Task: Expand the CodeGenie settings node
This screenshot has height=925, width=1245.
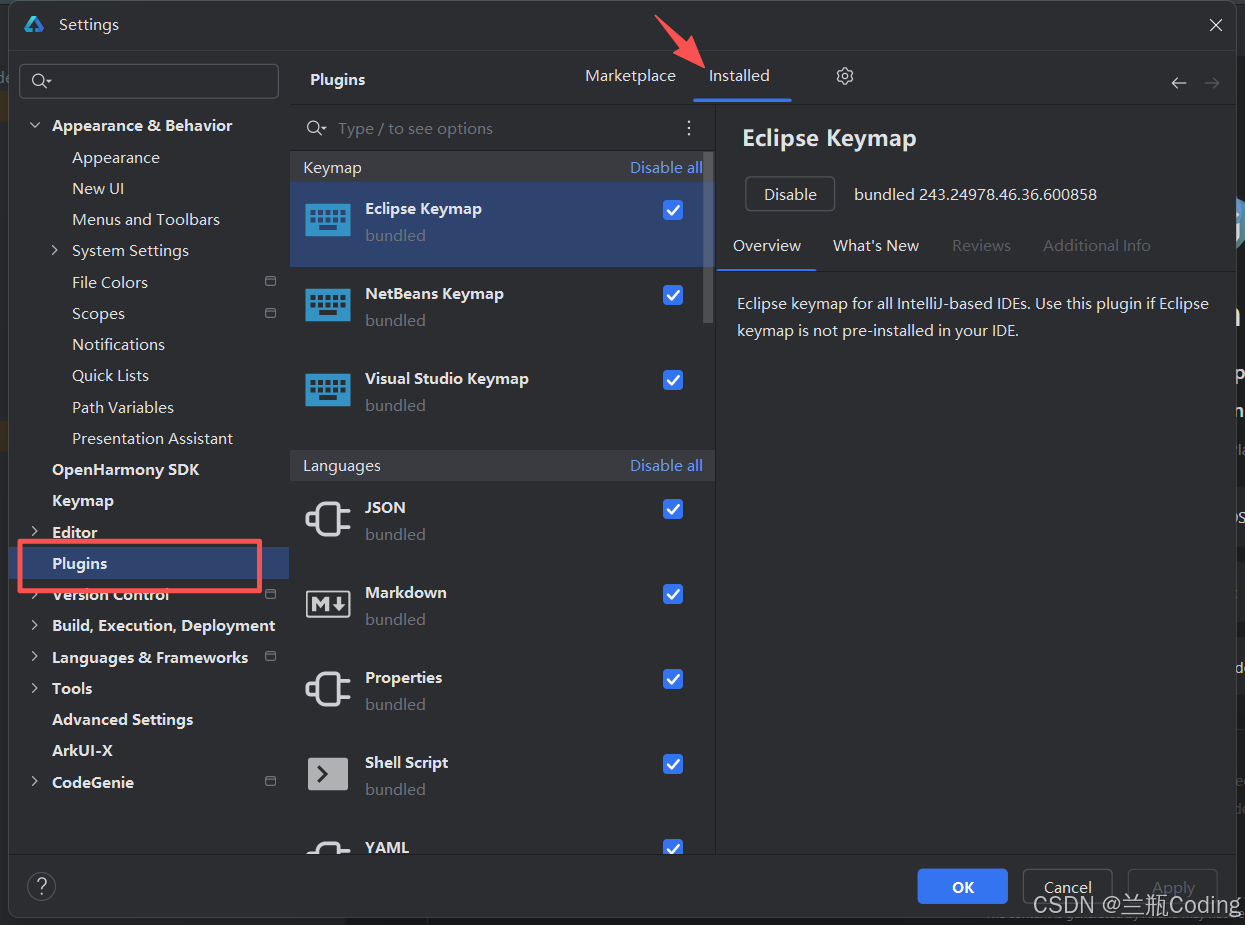Action: [x=35, y=781]
